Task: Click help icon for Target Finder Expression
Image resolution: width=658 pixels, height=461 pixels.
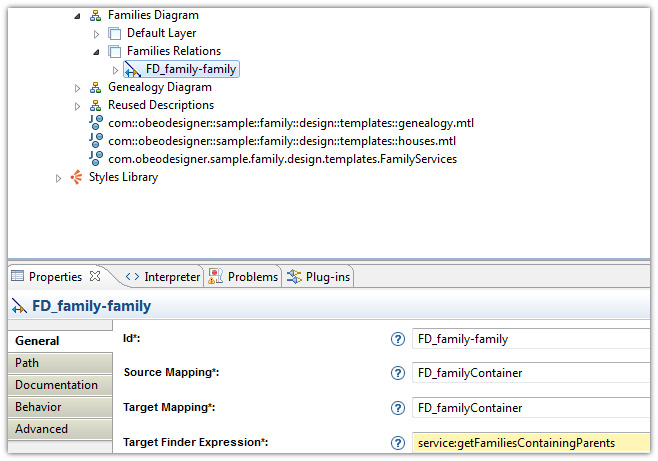Action: tap(398, 442)
